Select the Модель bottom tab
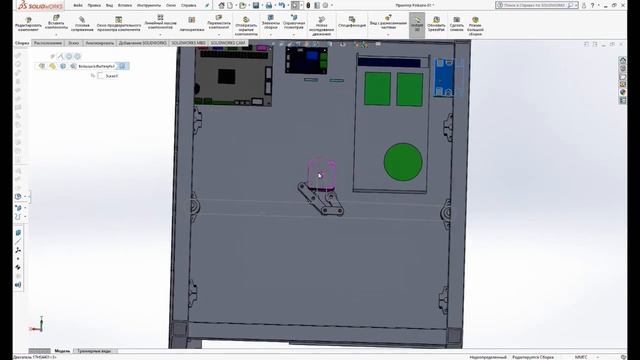 point(62,351)
